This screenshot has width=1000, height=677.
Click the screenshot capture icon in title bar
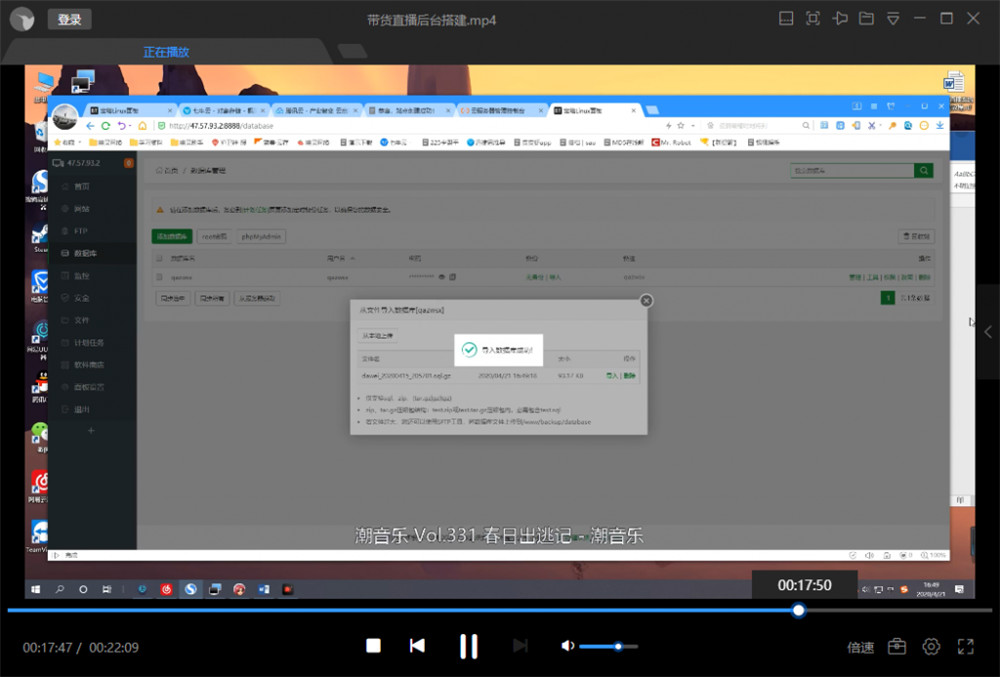point(813,19)
